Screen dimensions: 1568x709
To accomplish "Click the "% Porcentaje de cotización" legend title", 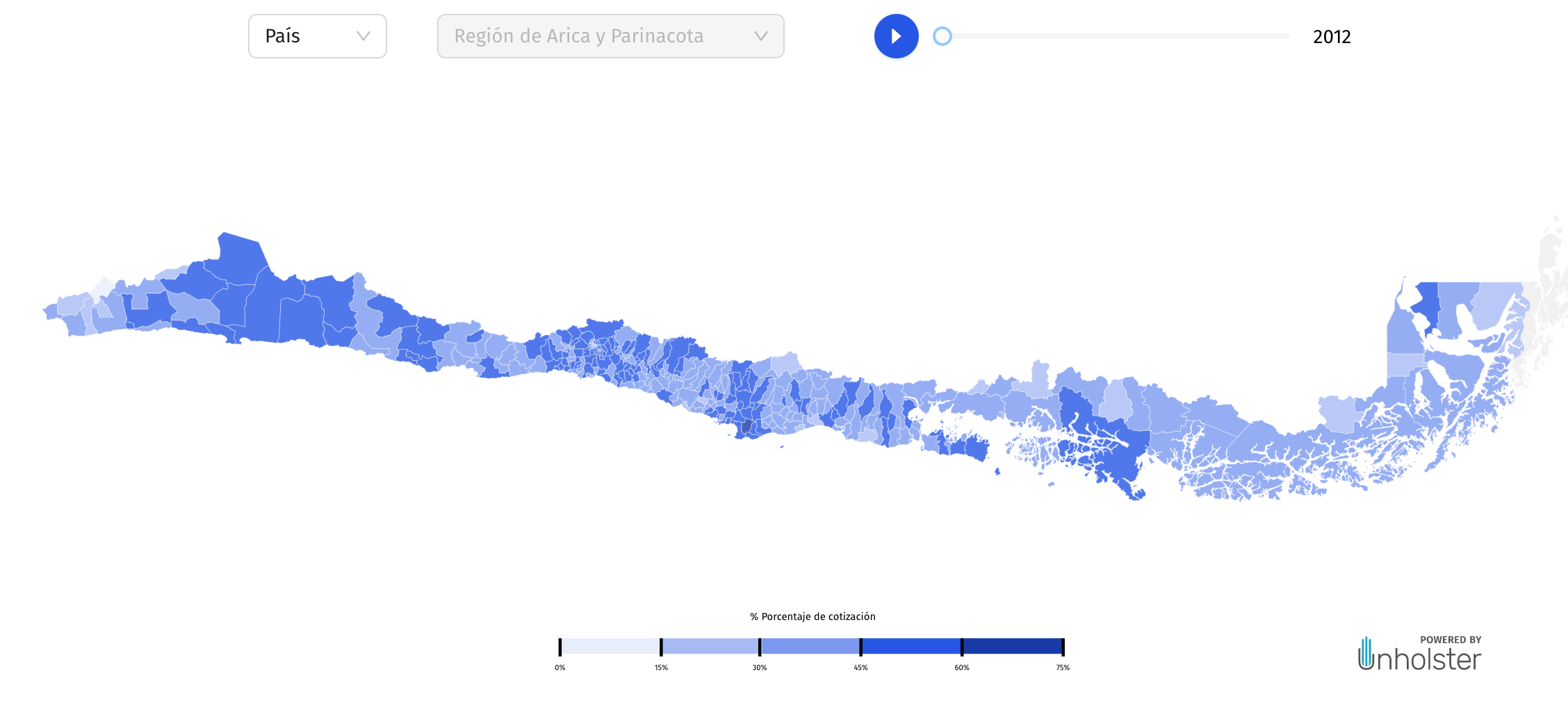I will click(812, 617).
